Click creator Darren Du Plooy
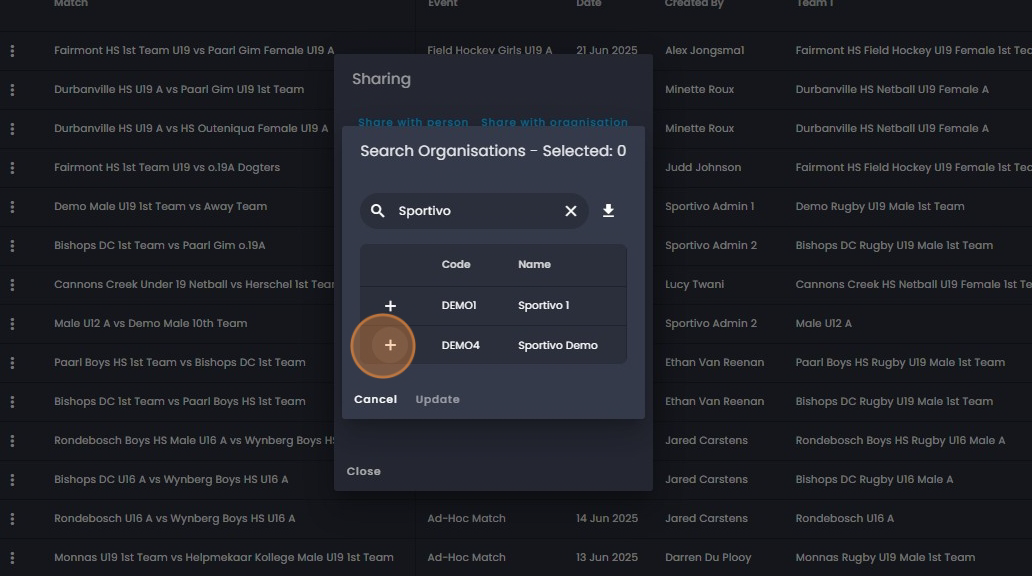Image resolution: width=1032 pixels, height=576 pixels. tap(708, 558)
